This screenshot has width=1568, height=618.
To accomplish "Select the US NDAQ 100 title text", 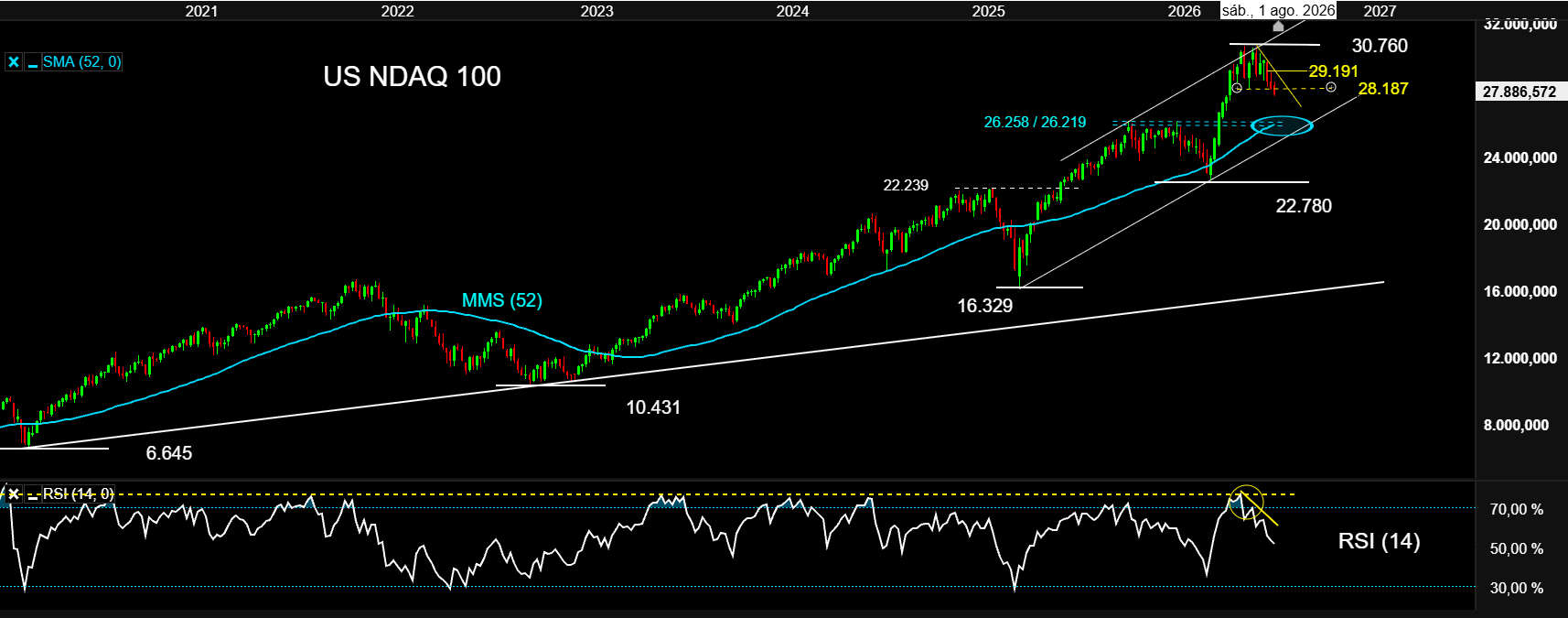I will (412, 76).
